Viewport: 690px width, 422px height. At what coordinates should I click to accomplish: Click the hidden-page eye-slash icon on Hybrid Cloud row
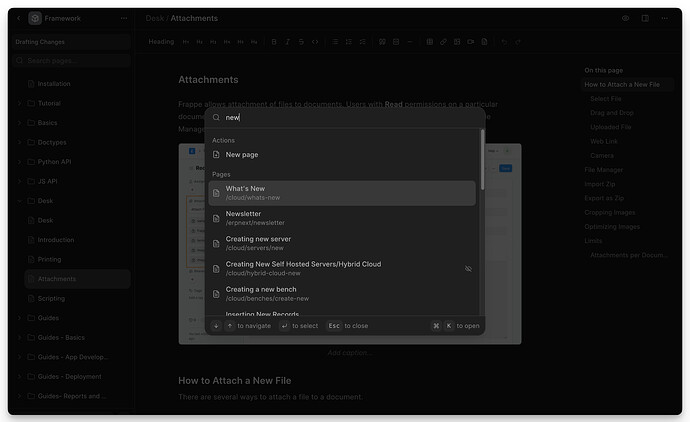click(468, 268)
